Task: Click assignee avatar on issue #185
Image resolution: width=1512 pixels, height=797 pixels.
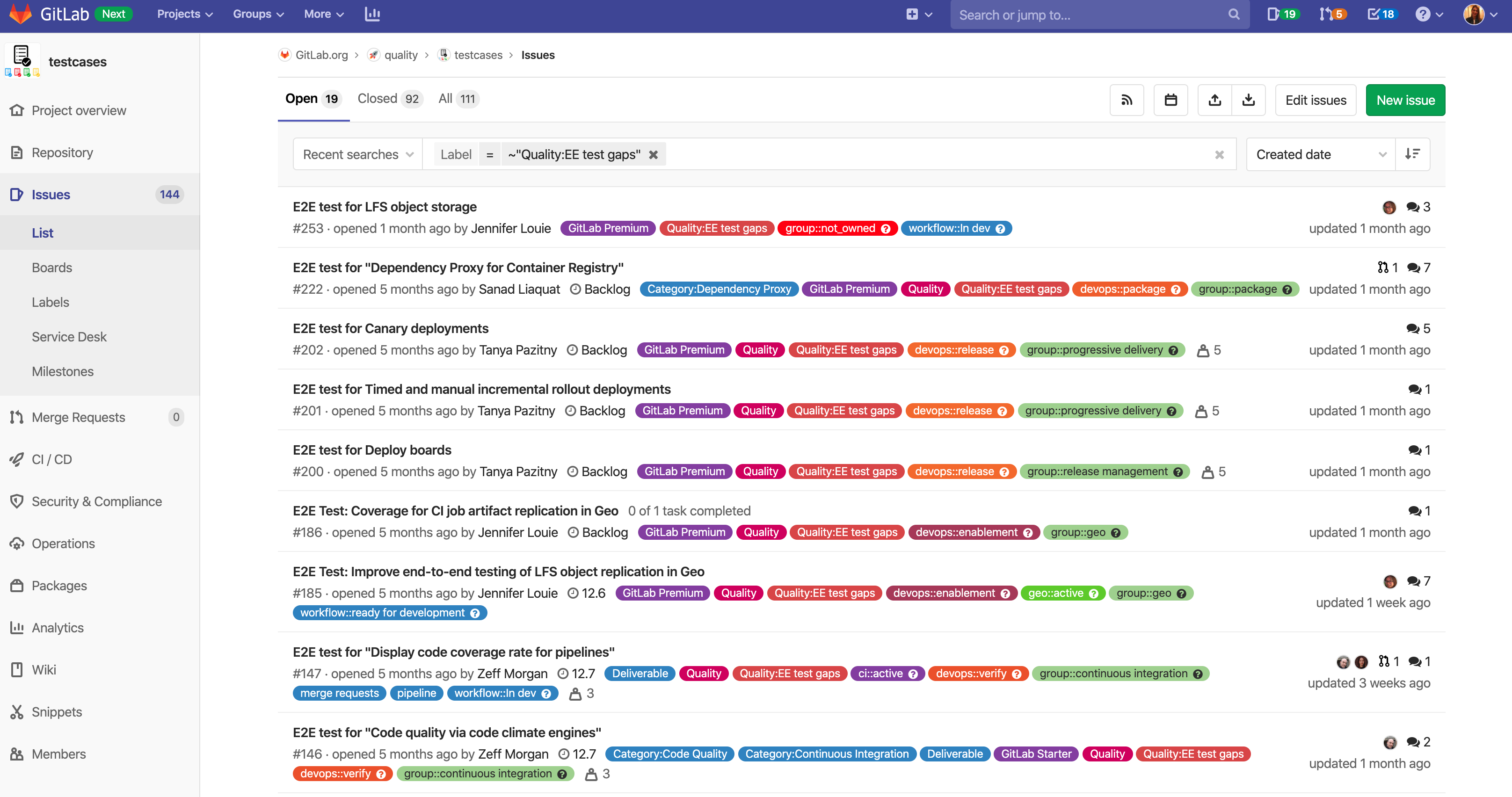Action: click(x=1390, y=581)
